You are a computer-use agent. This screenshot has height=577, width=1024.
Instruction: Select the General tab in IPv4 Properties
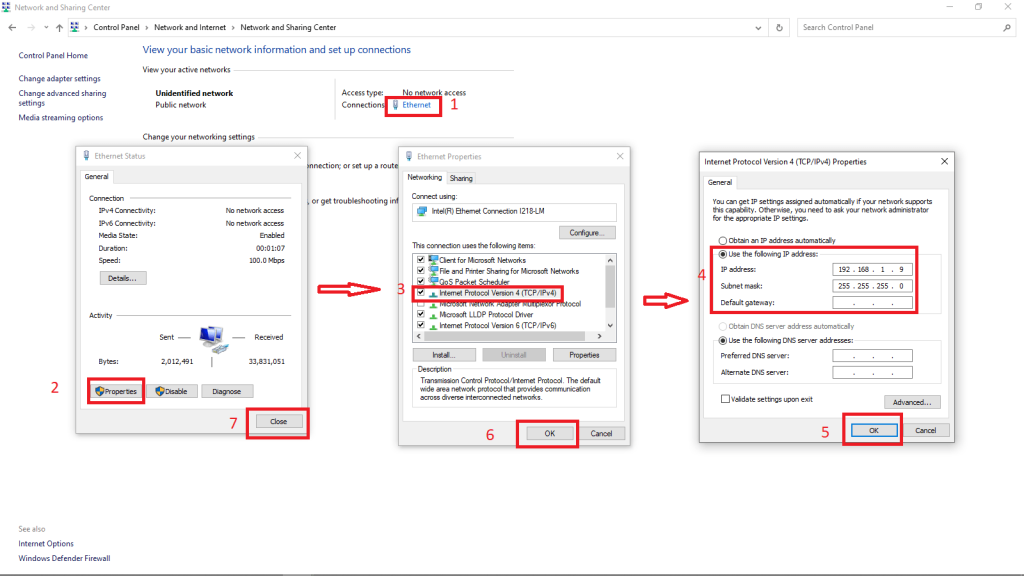720,182
